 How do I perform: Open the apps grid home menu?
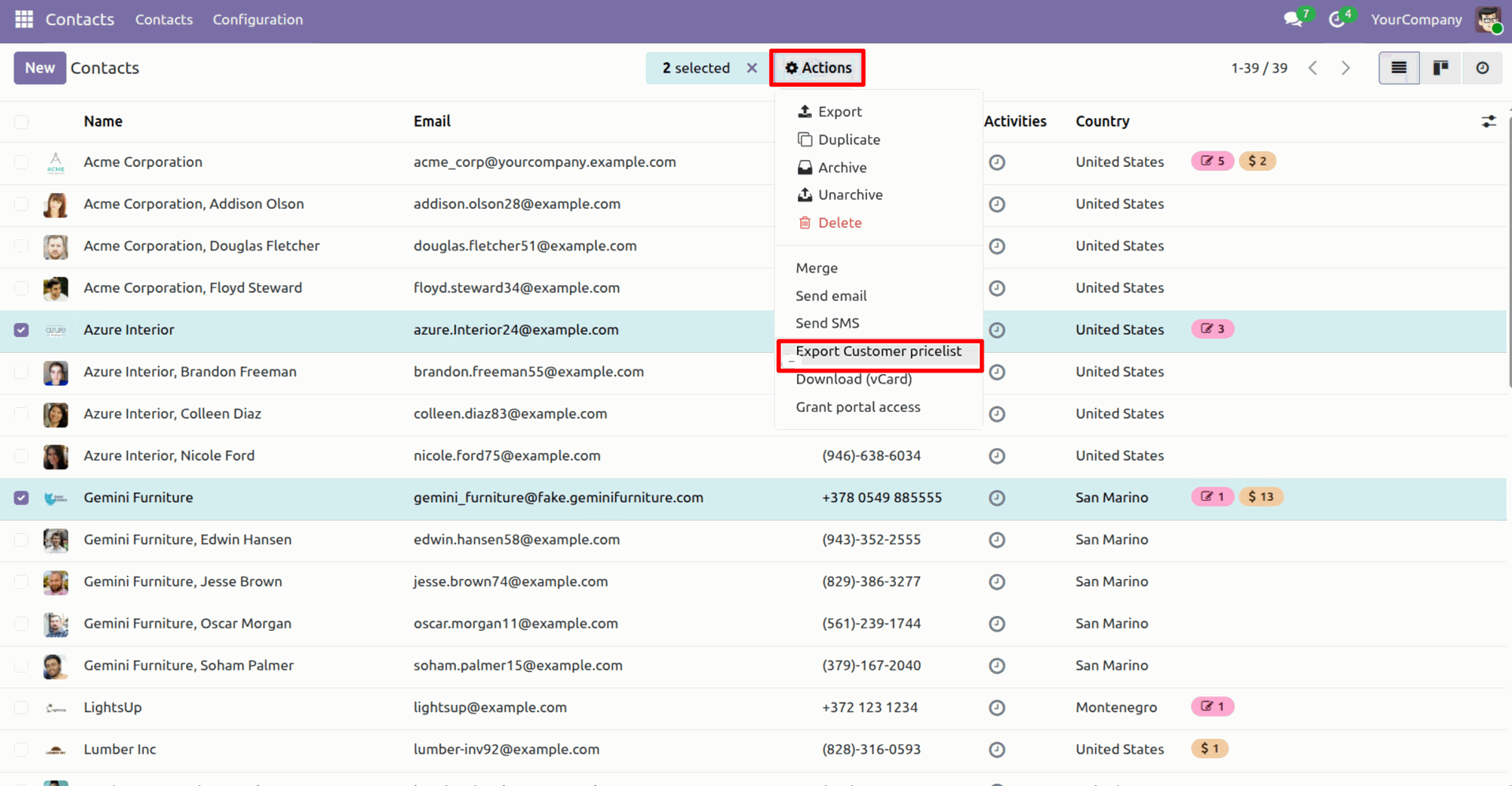(x=24, y=20)
